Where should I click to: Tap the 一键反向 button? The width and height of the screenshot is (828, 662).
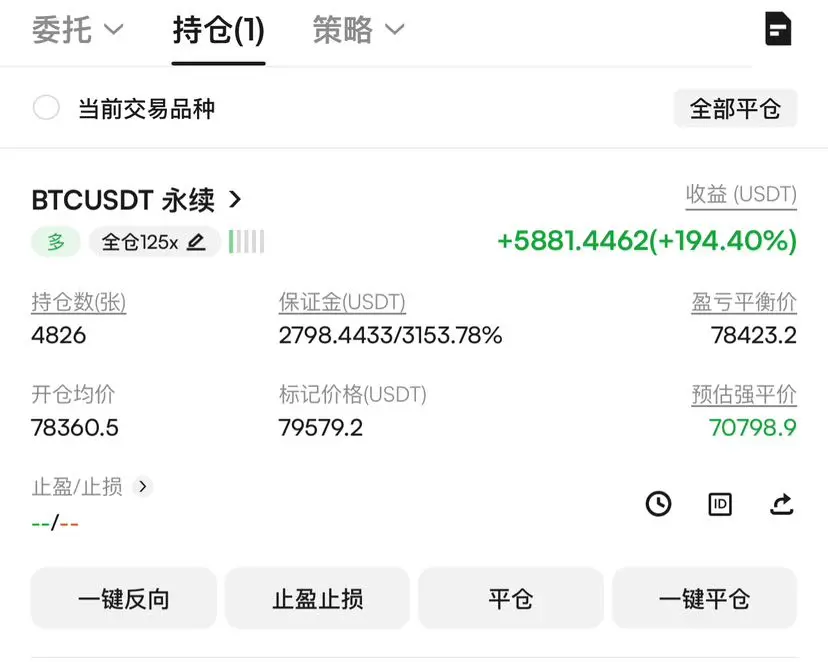(x=124, y=599)
